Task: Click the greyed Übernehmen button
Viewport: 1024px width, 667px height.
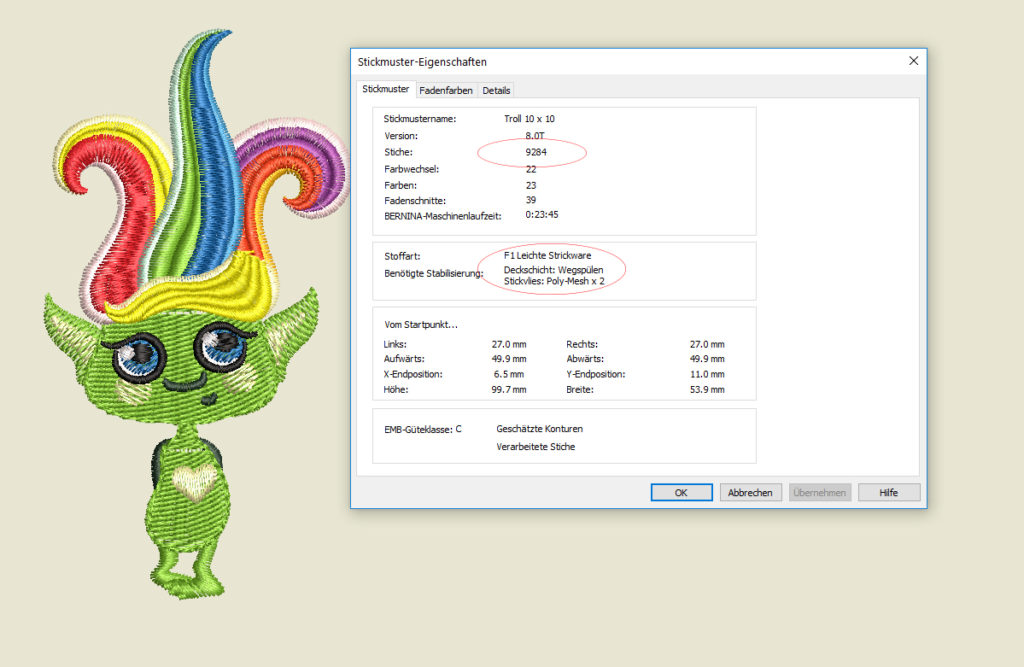Action: point(820,493)
